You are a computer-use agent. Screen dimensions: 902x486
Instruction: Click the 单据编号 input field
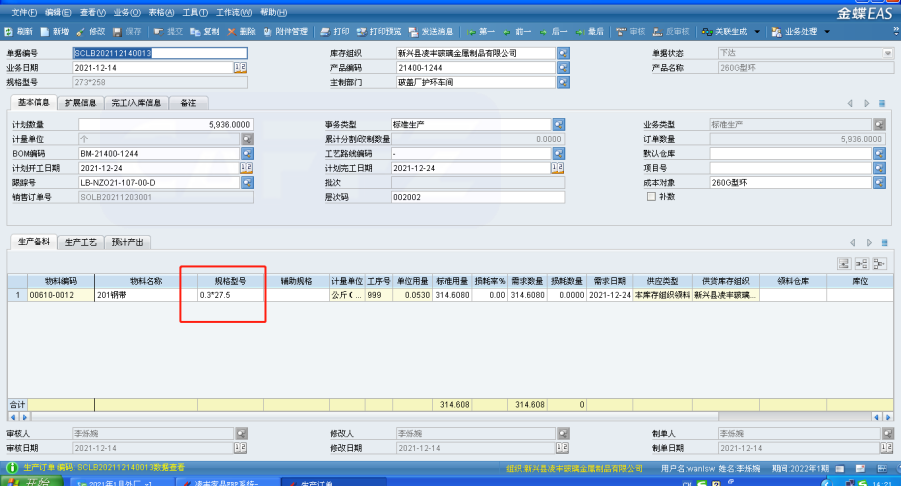point(160,52)
